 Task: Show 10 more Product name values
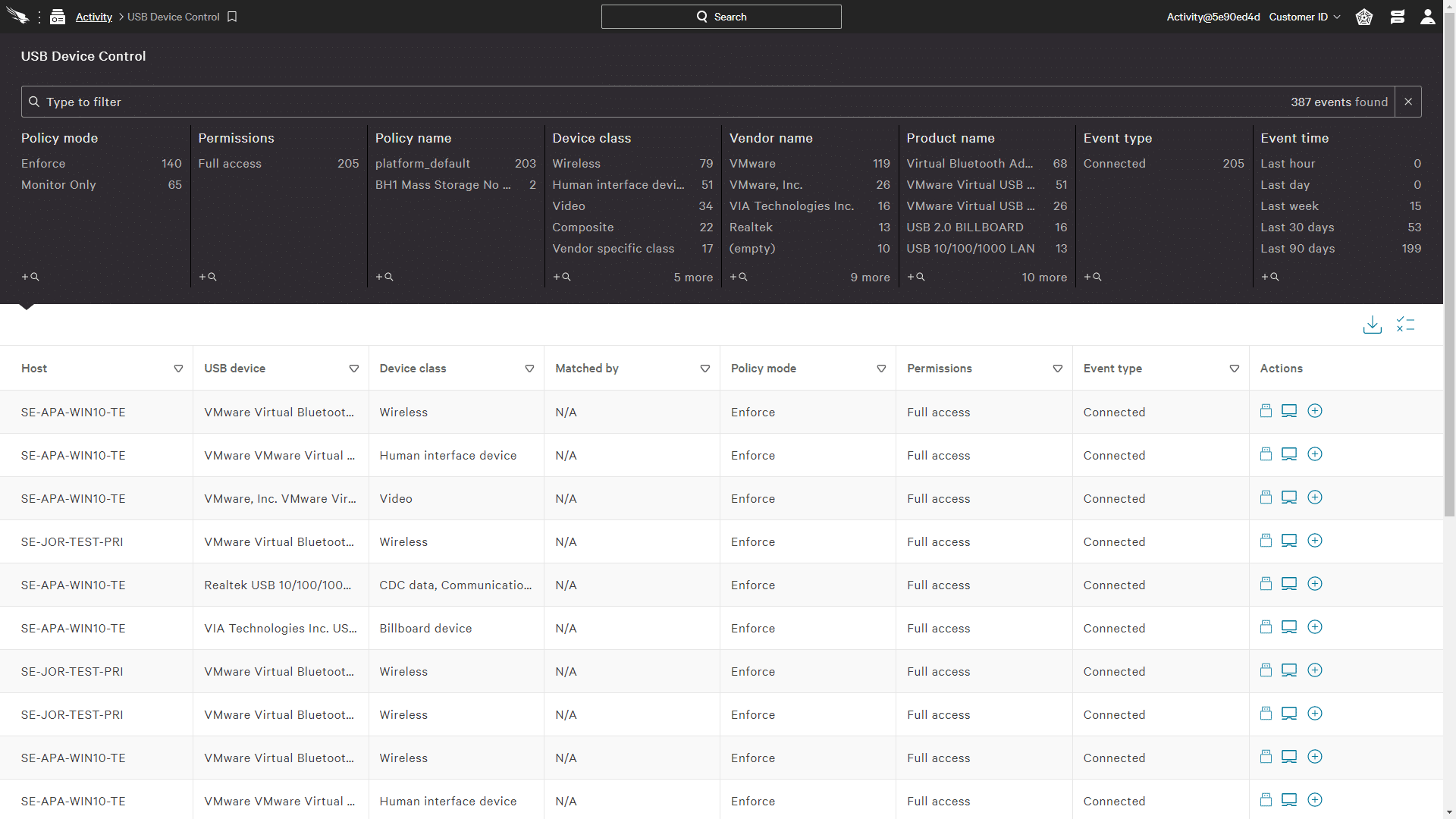tap(1044, 278)
